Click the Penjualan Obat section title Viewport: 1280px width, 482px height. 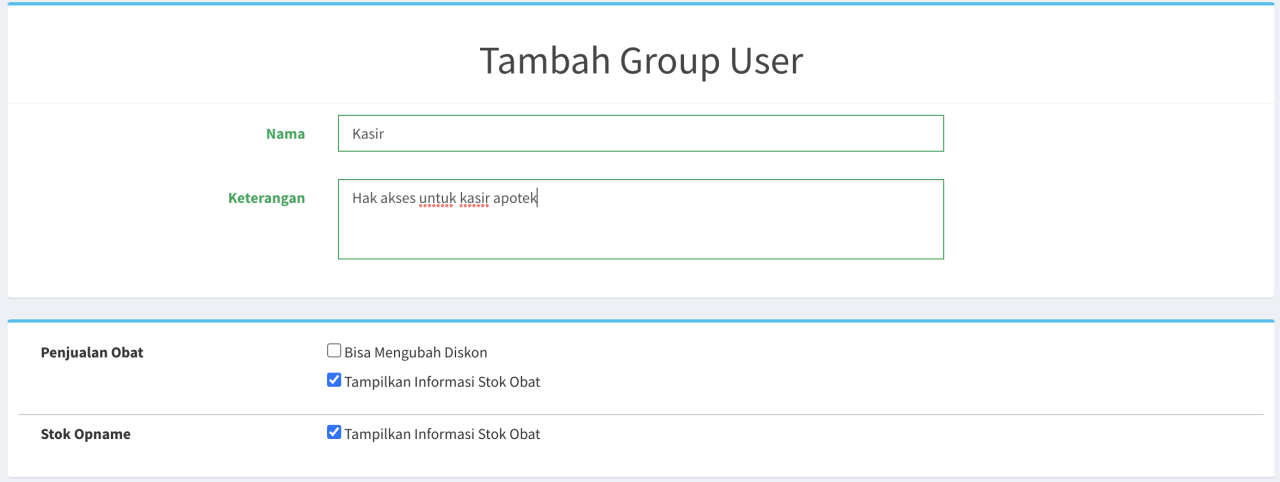tap(92, 353)
